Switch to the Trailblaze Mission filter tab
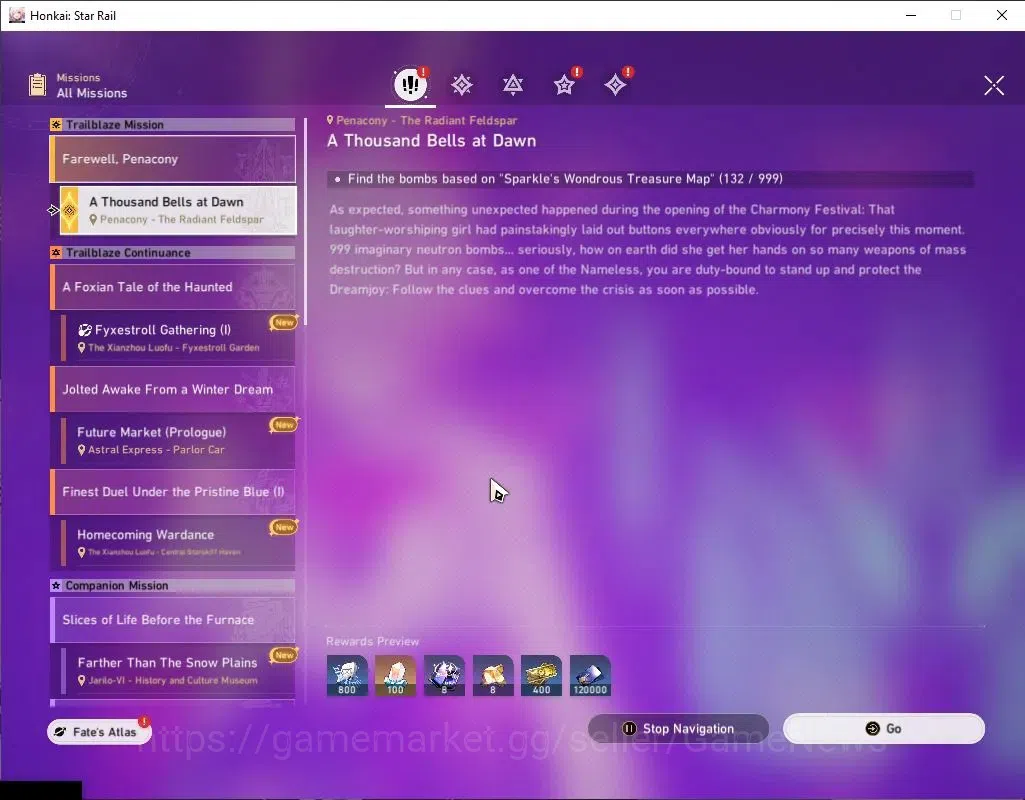 pos(462,84)
